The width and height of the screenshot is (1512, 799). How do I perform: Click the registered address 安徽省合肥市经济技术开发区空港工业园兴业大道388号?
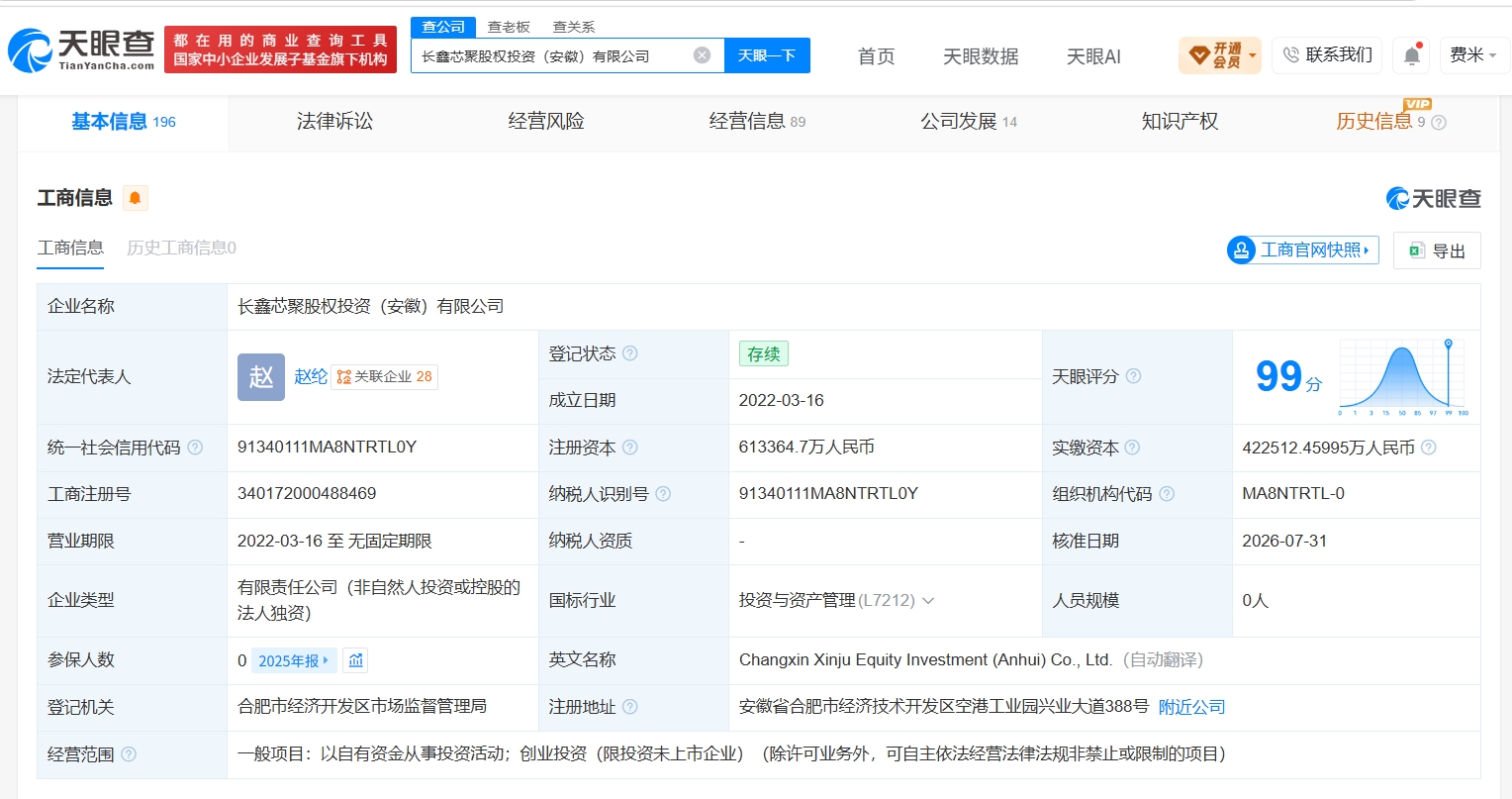pyautogui.click(x=944, y=707)
